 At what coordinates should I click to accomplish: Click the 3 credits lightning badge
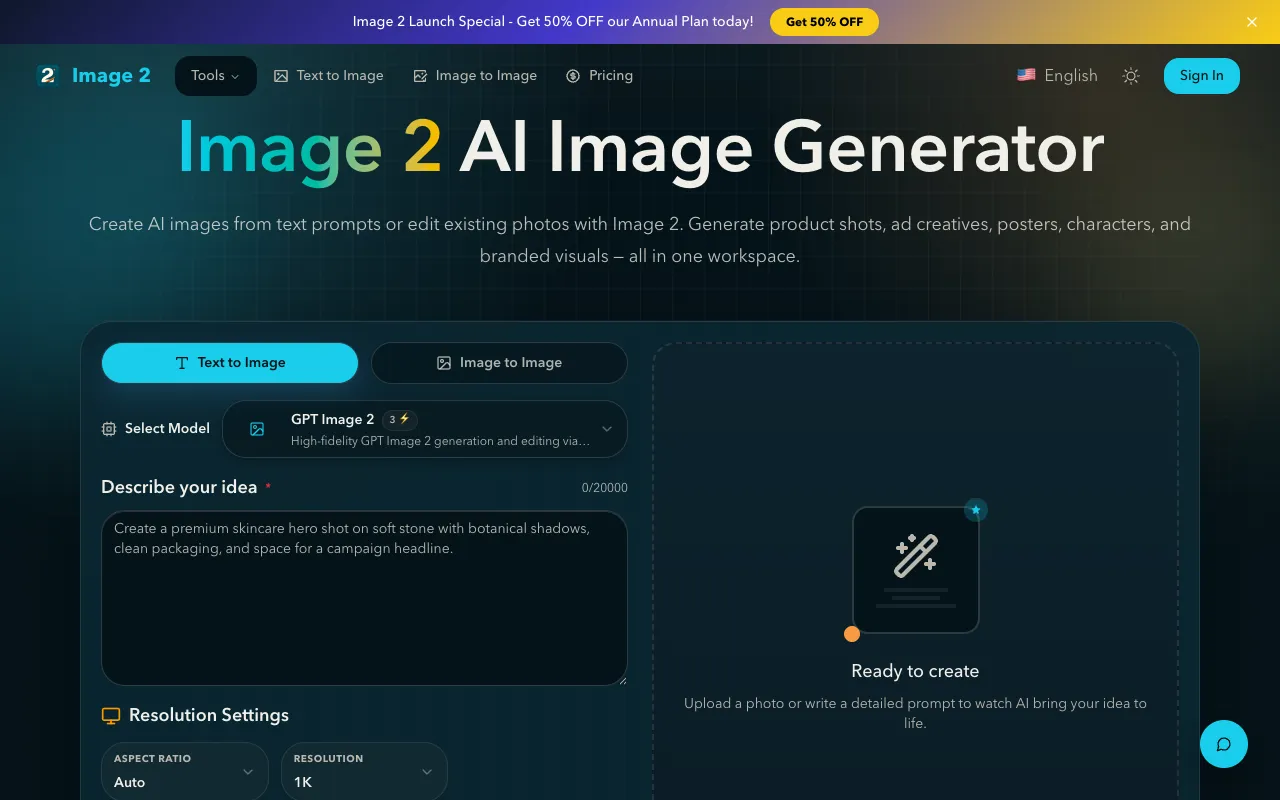coord(400,420)
